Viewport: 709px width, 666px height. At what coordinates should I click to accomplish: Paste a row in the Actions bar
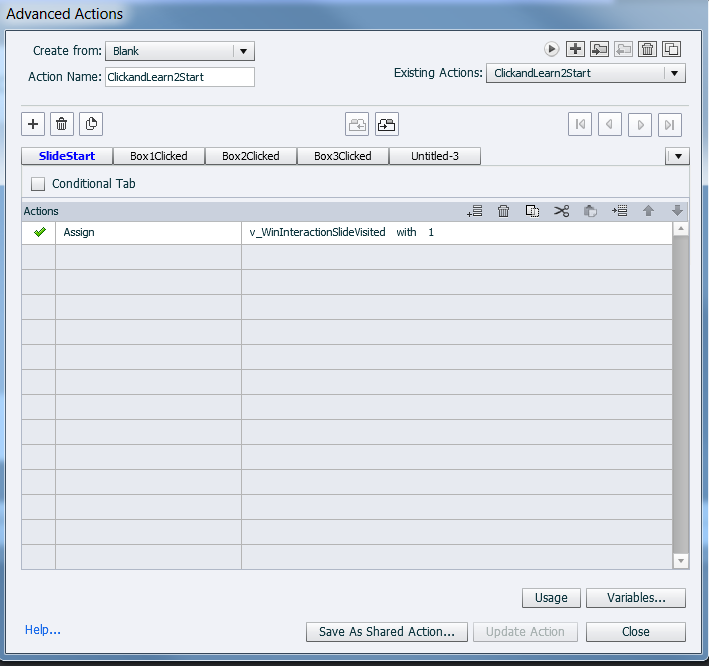pos(591,211)
